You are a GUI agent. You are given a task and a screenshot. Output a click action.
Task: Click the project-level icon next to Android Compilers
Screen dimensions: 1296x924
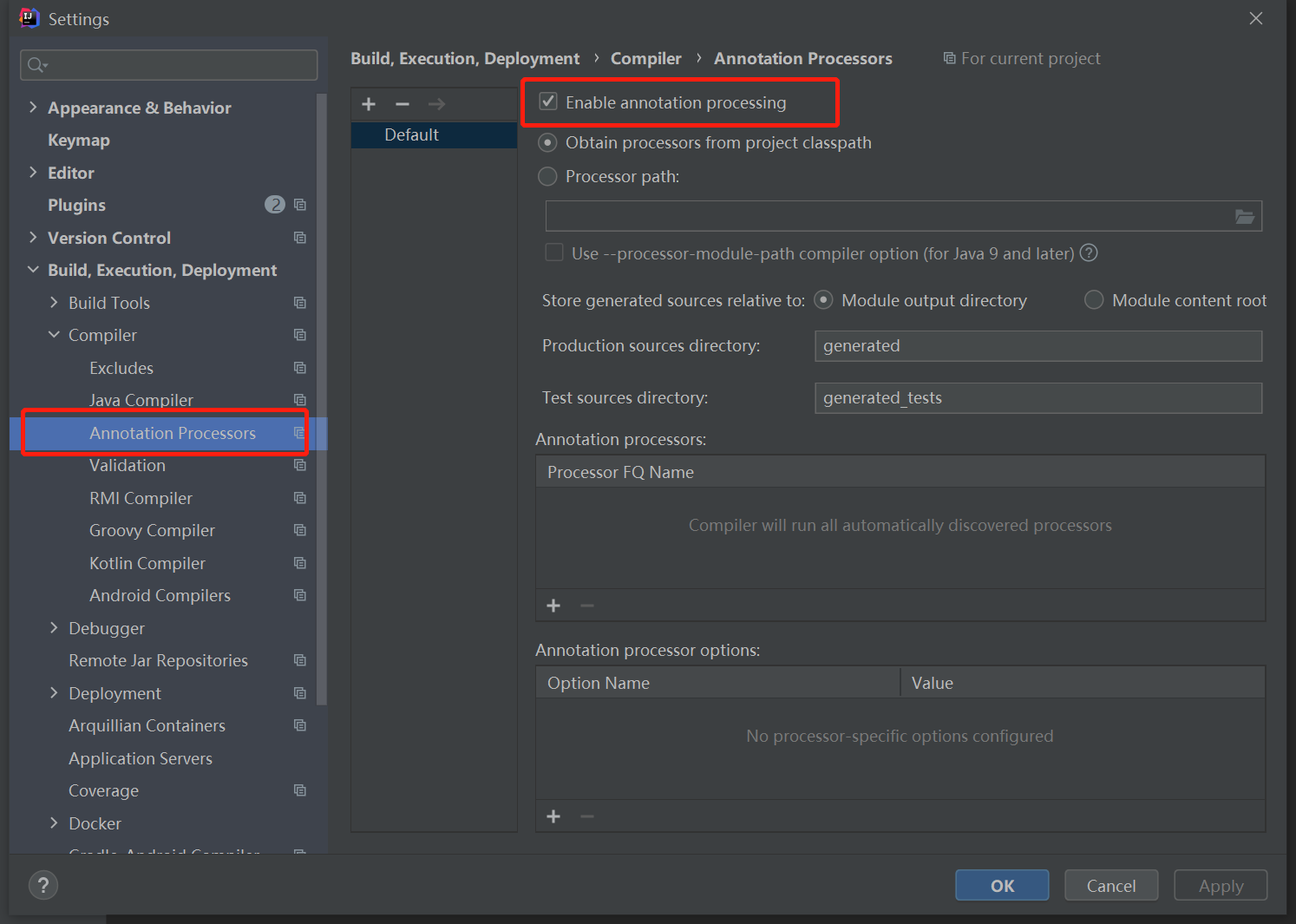[300, 595]
